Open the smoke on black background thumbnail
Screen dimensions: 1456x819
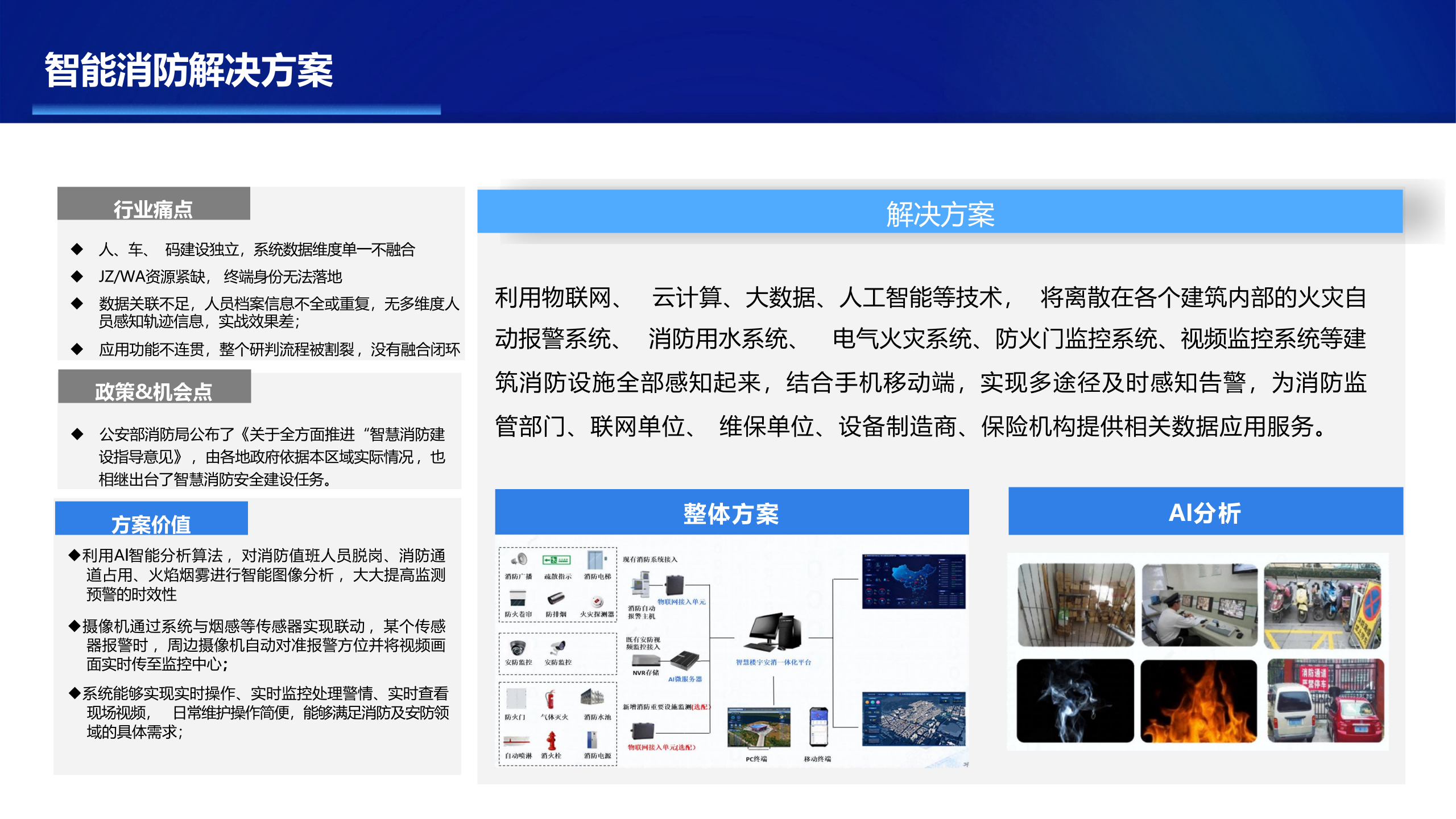tap(1075, 701)
